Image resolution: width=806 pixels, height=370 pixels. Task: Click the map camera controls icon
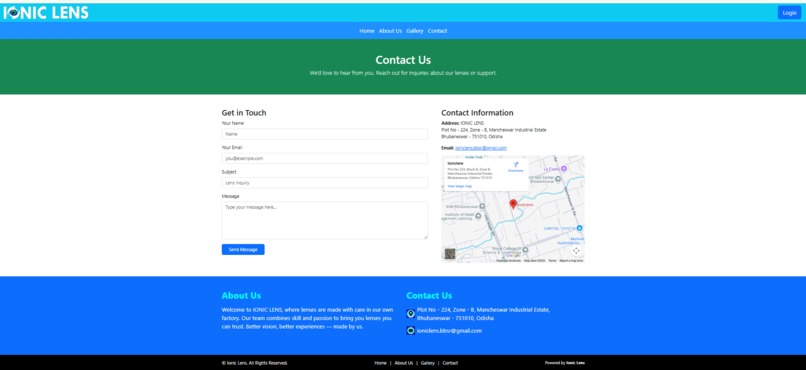point(576,251)
